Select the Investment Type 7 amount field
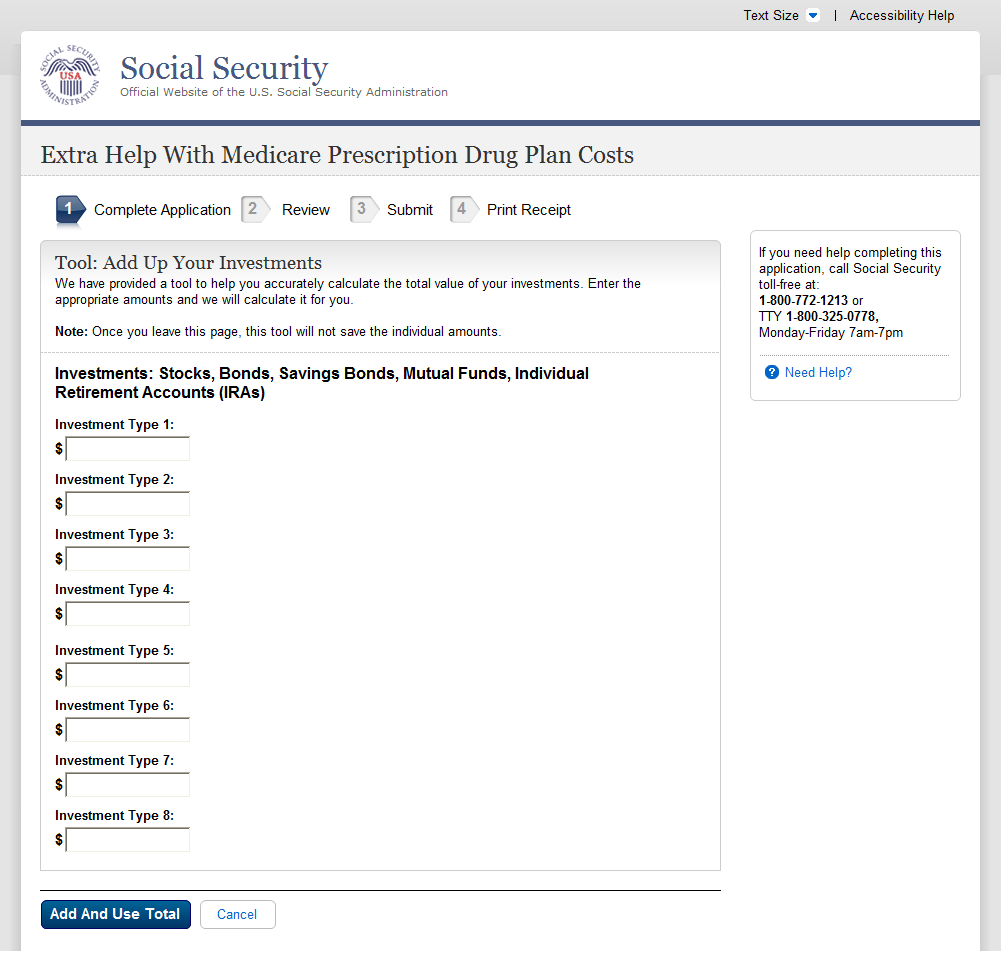The height and width of the screenshot is (958, 1008). point(128,785)
